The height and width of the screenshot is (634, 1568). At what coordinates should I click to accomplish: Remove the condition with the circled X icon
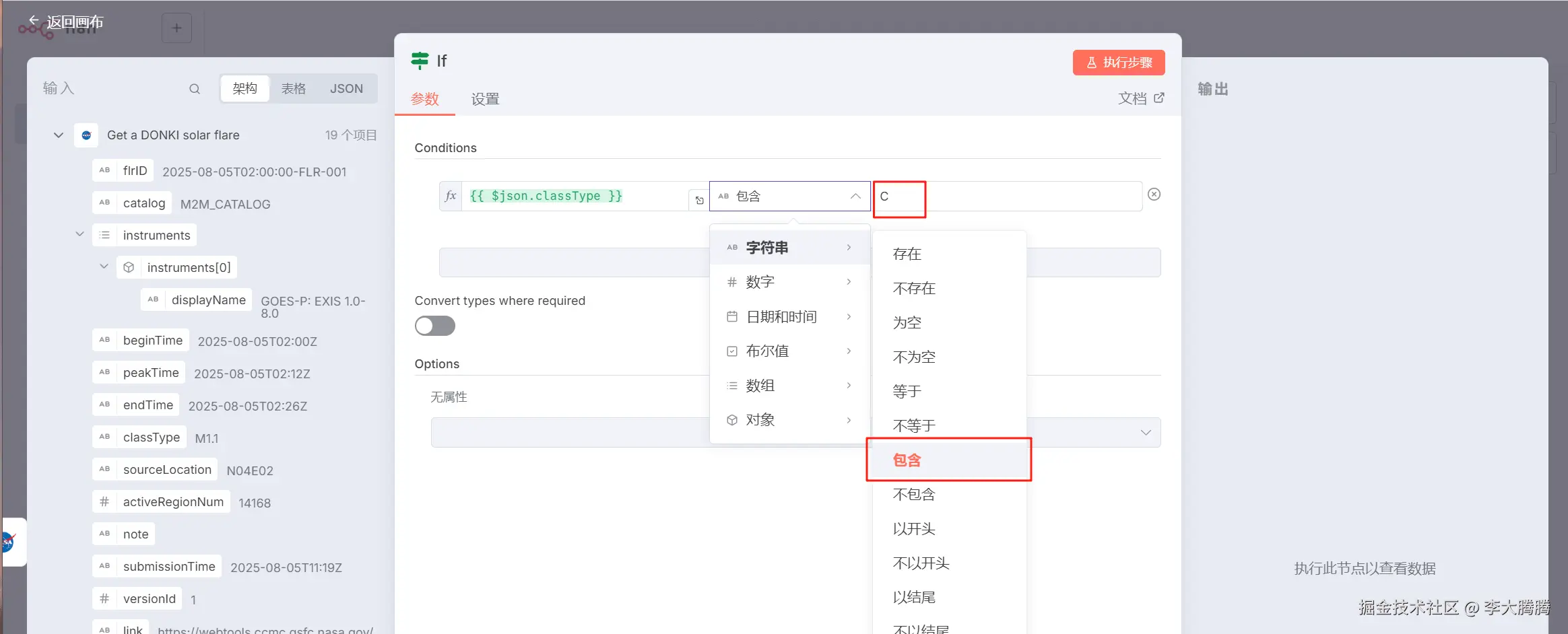tap(1154, 195)
